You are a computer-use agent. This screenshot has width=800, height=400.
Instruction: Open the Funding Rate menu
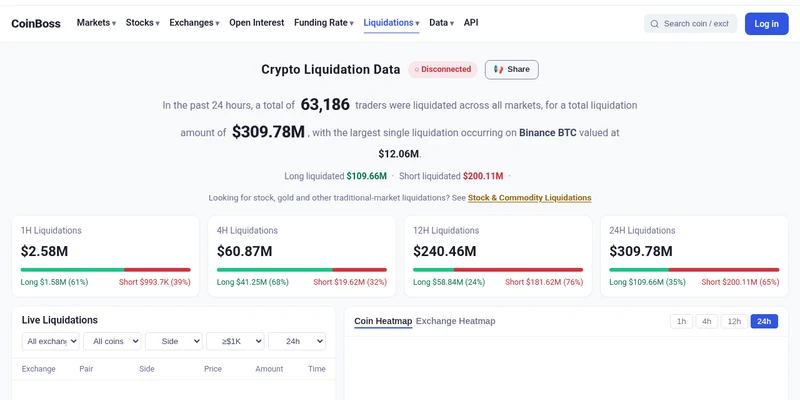pyautogui.click(x=323, y=23)
